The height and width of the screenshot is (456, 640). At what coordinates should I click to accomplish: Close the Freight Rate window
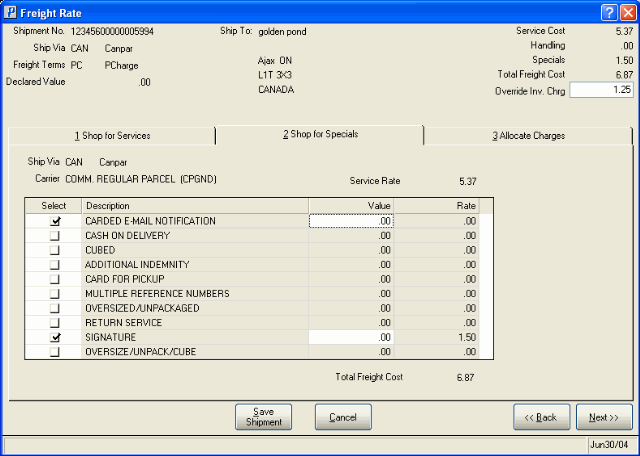629,13
